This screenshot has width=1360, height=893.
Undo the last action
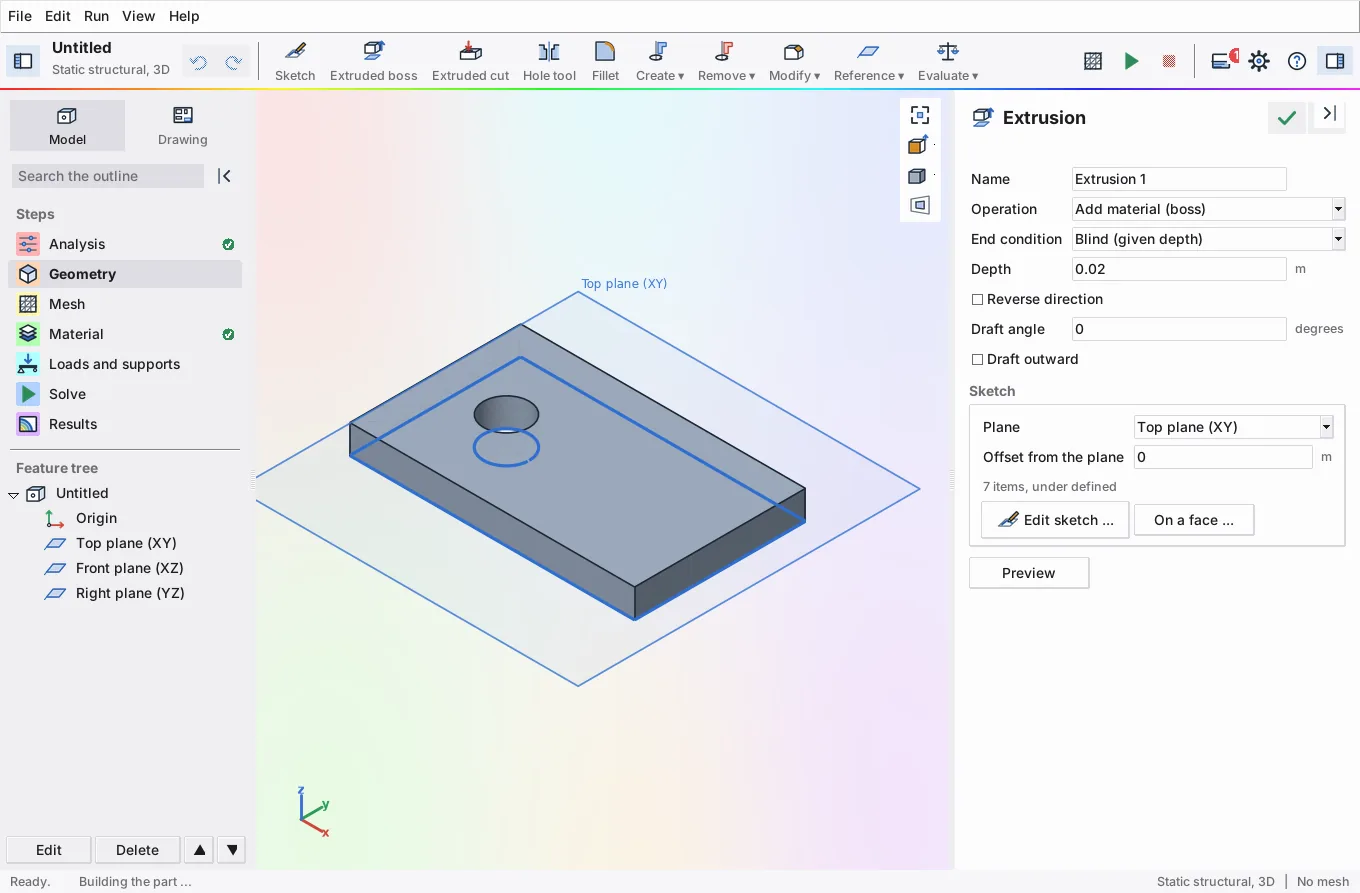[198, 62]
